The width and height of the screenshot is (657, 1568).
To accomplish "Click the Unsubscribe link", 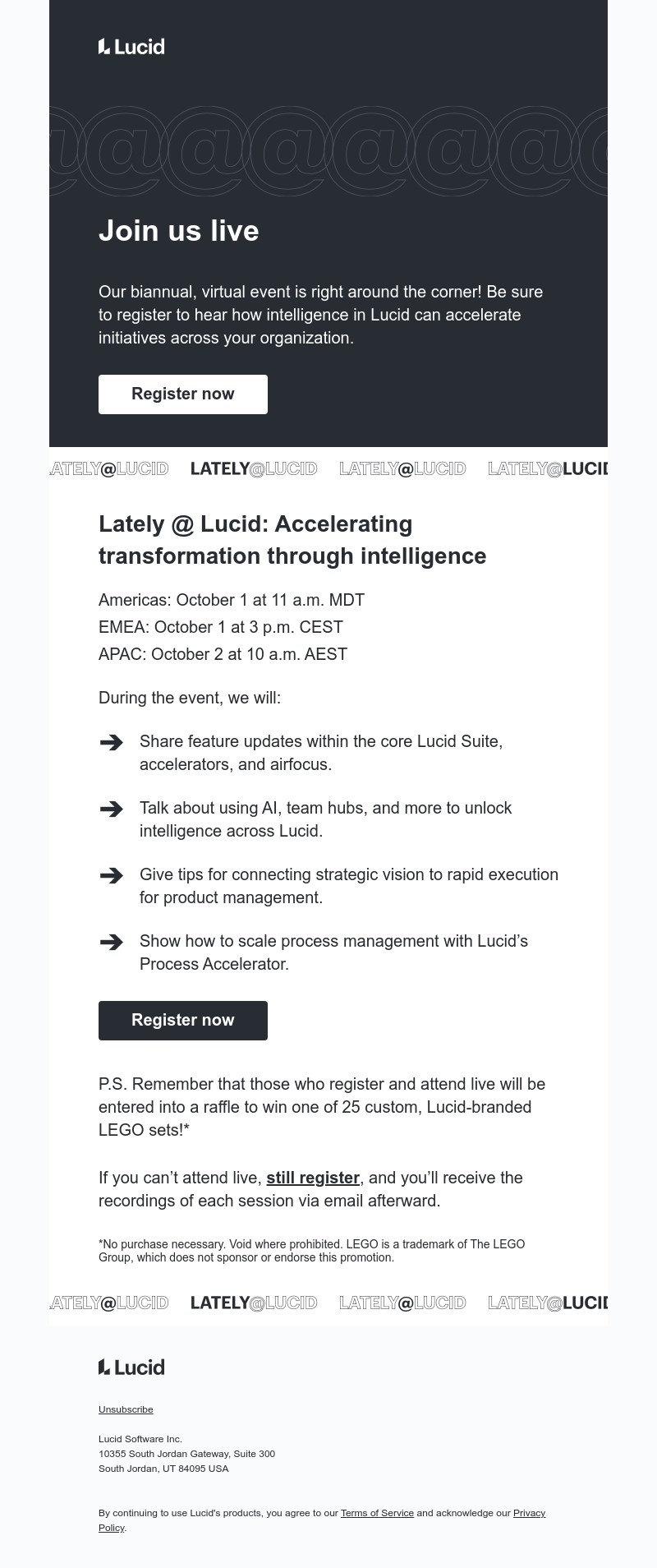I will tap(126, 1409).
